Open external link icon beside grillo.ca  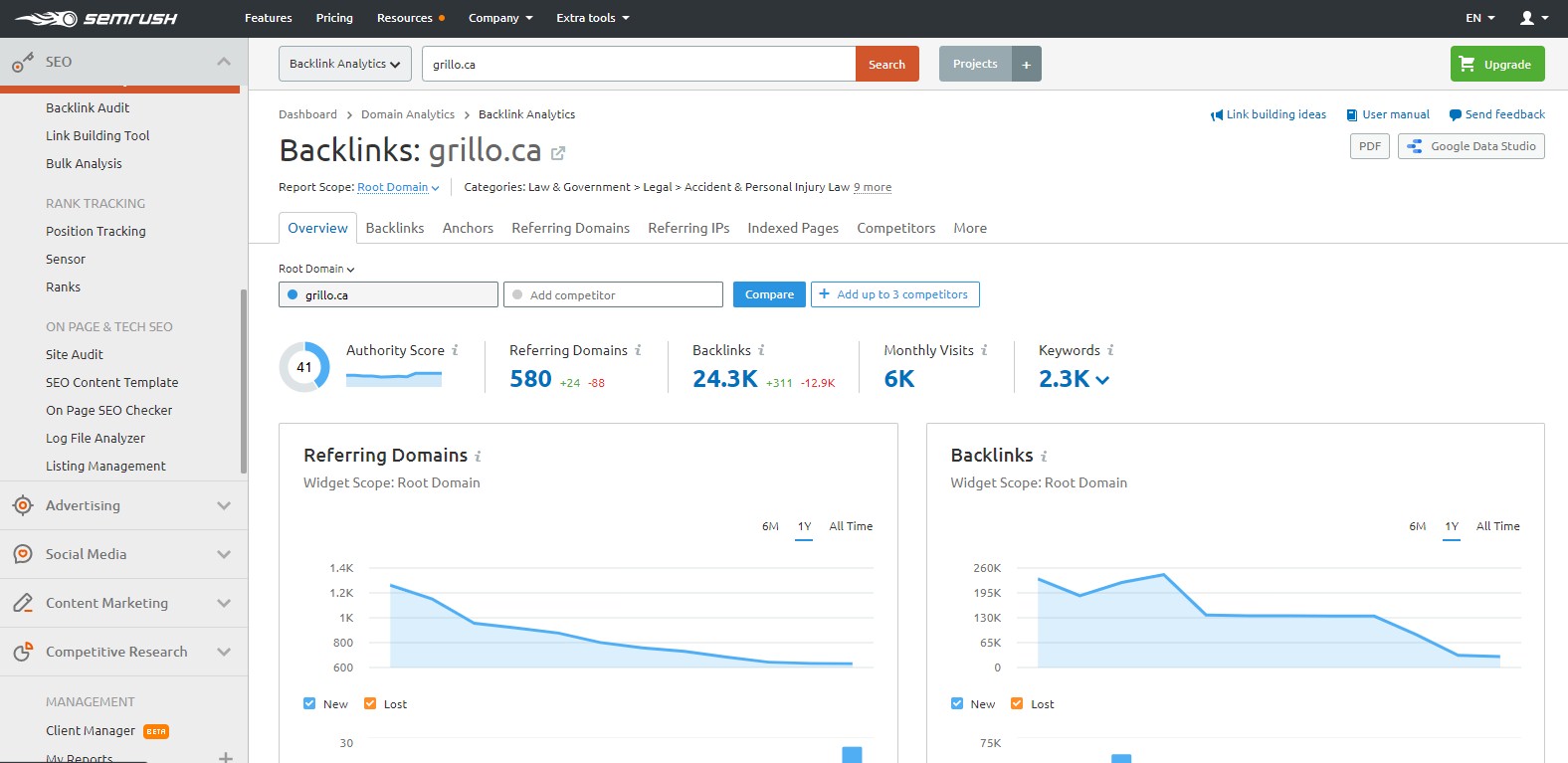[558, 152]
